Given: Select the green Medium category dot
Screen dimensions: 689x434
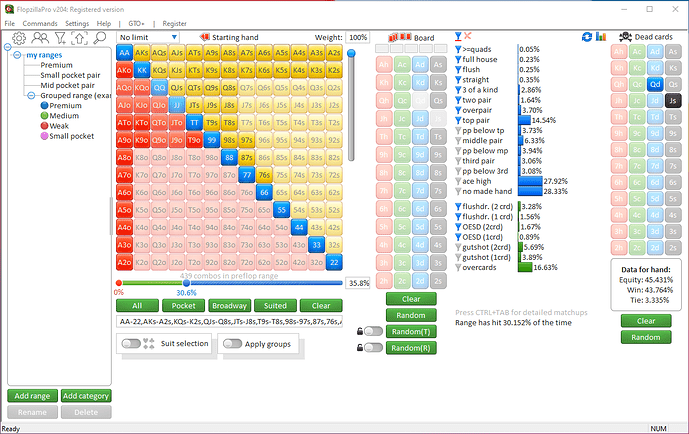Looking at the screenshot, I should click(44, 116).
